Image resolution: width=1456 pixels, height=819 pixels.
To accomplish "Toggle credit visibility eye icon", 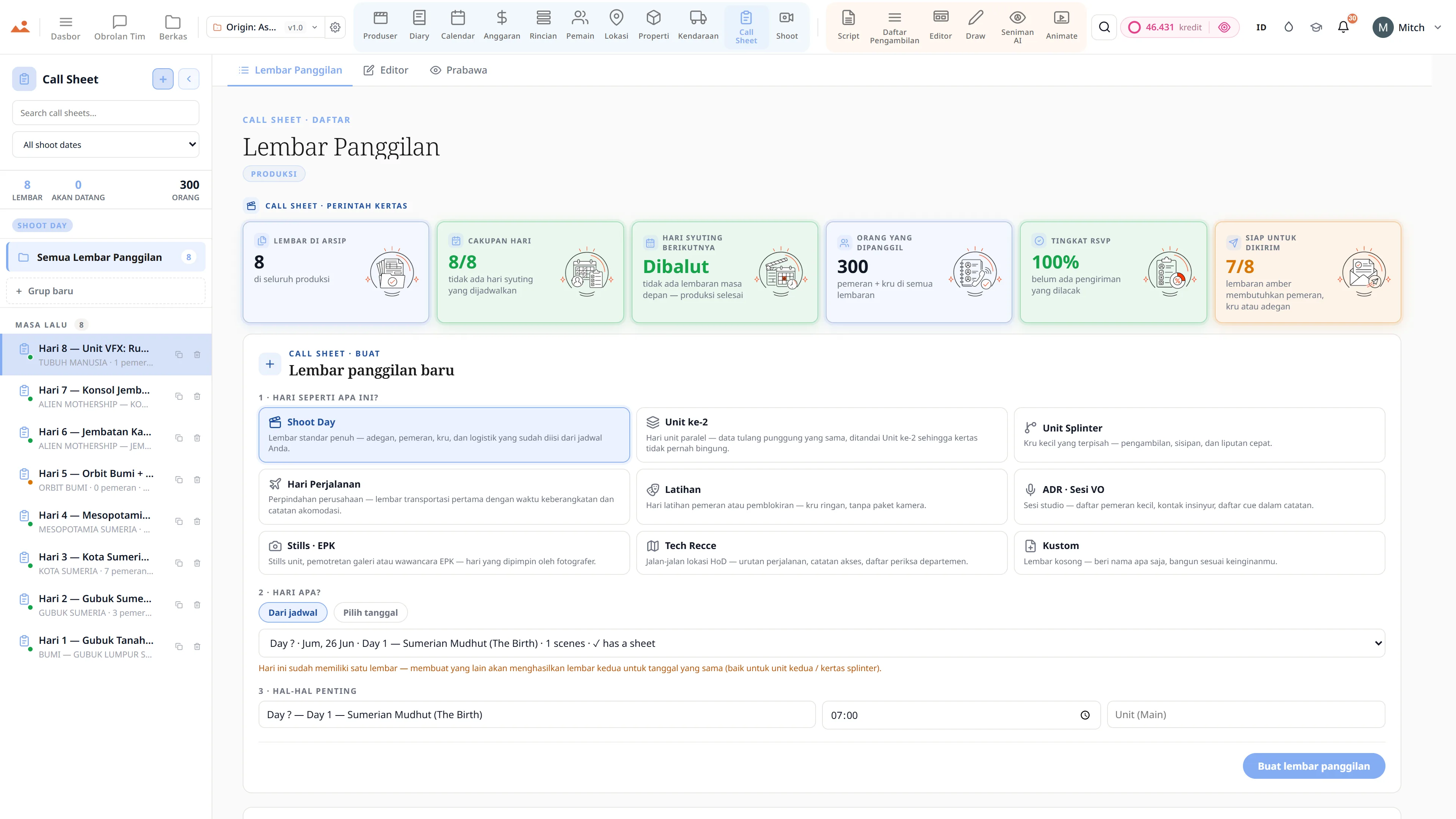I will pyautogui.click(x=1224, y=27).
